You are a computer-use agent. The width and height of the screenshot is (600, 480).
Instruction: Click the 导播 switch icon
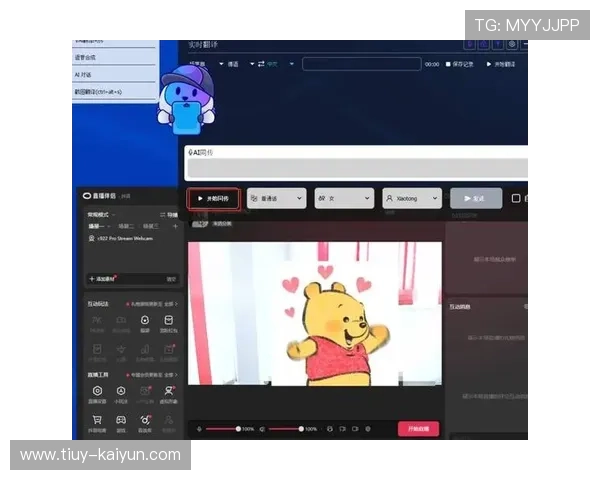point(168,215)
